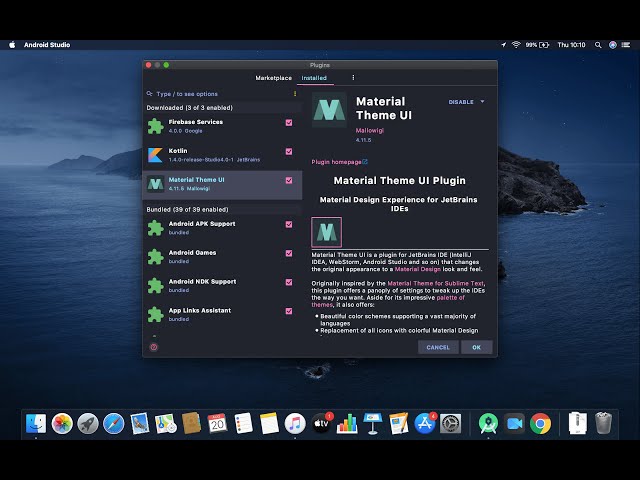
Task: Open Safari from the Dock
Action: pyautogui.click(x=113, y=423)
